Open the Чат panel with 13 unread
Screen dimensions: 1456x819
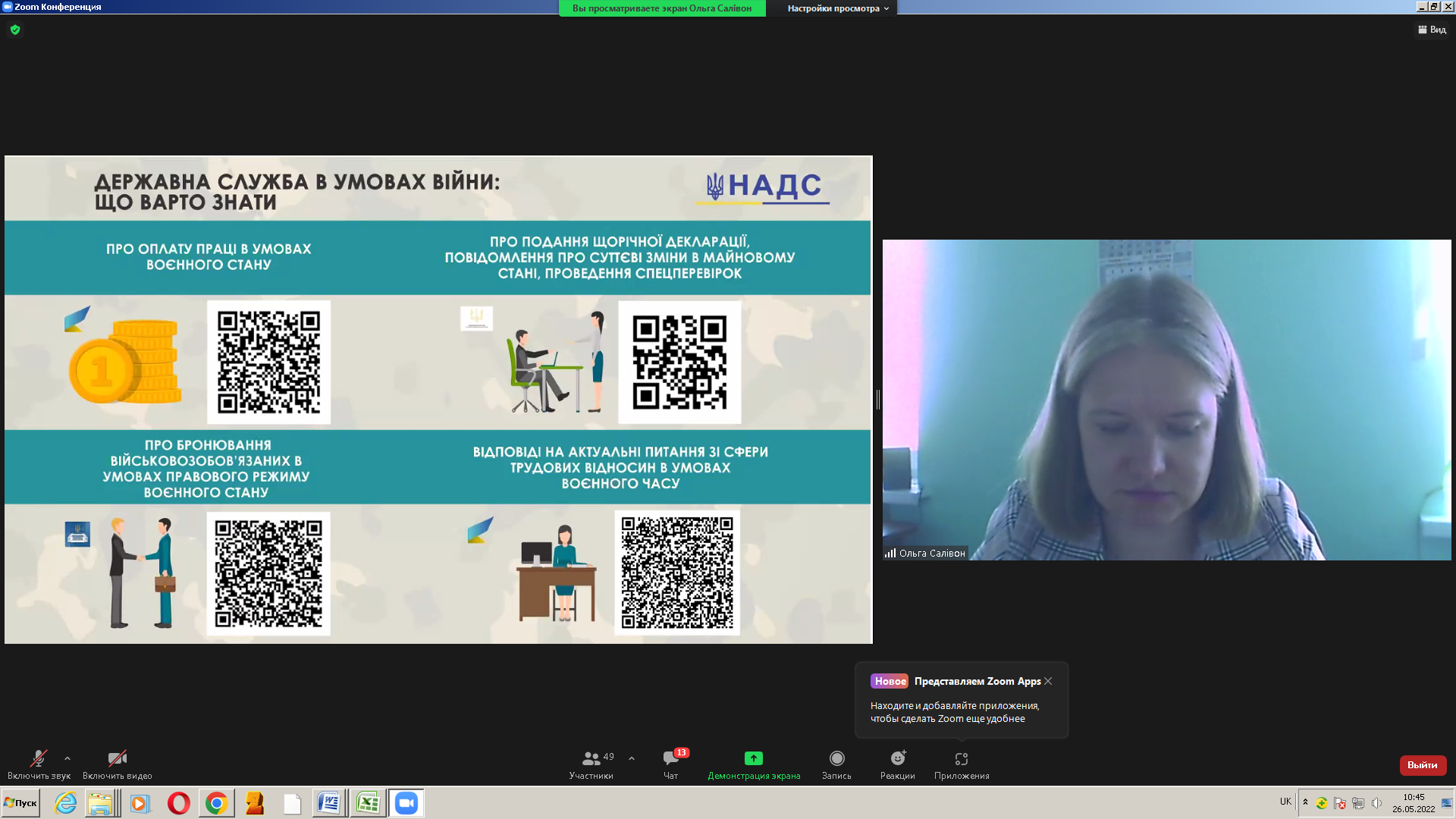coord(671,764)
